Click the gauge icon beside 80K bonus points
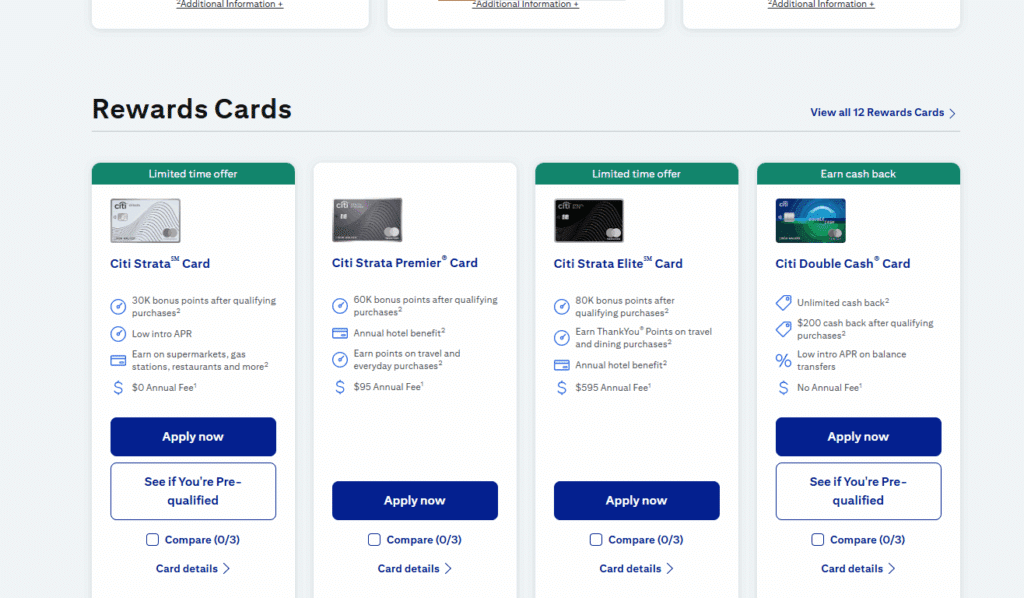Screen dimensions: 1024x598 pos(562,306)
